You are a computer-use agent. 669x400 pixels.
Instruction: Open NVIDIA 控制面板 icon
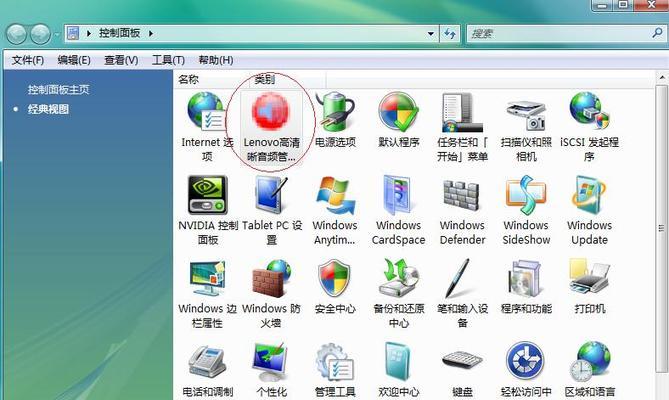click(x=207, y=195)
